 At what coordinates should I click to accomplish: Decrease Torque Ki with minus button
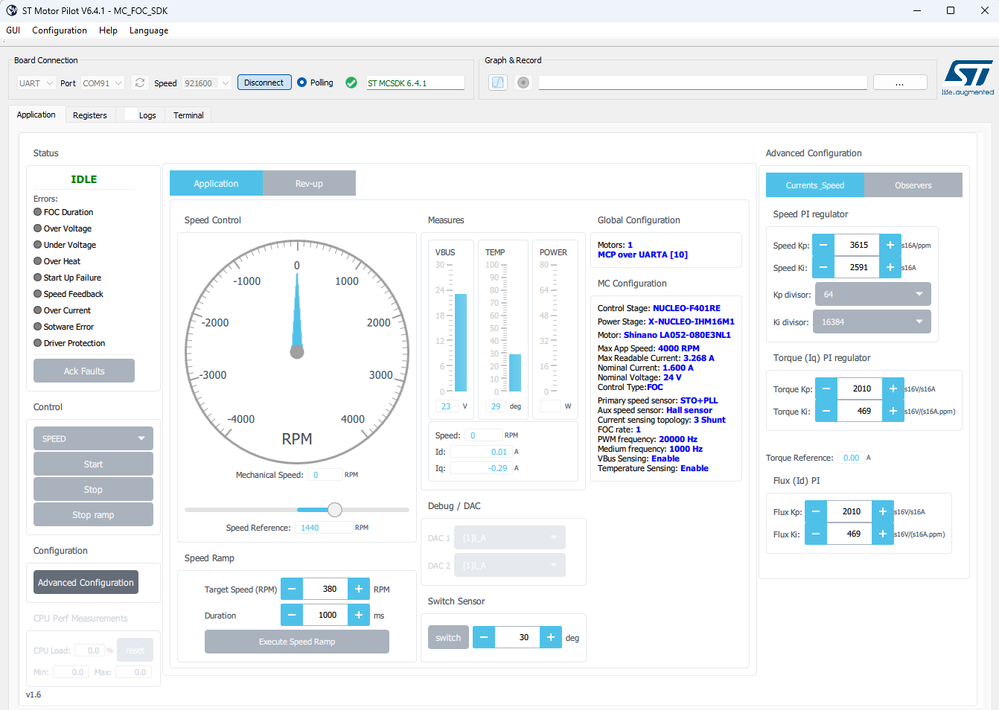pyautogui.click(x=827, y=409)
